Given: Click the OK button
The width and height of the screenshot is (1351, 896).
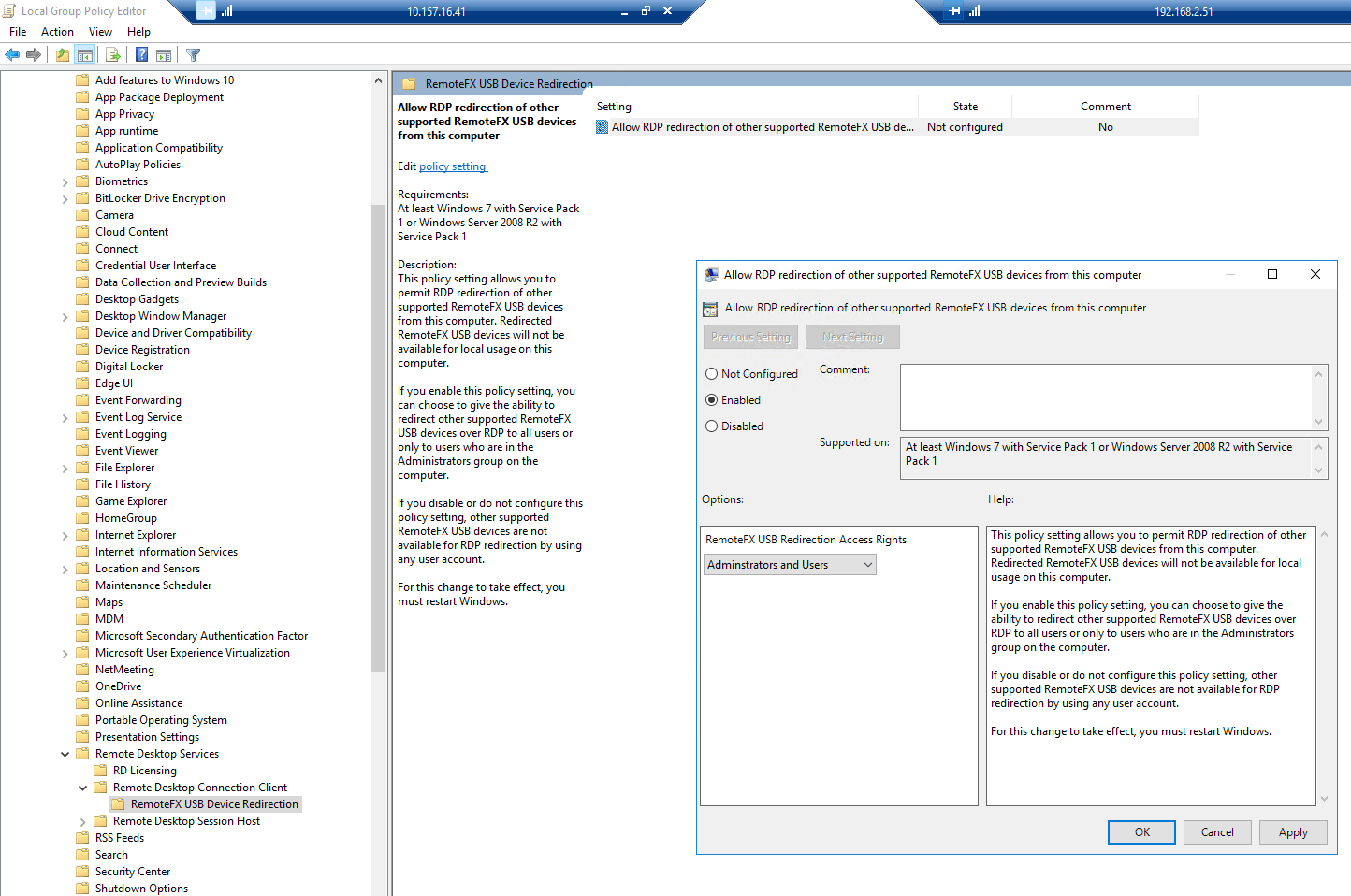Looking at the screenshot, I should 1142,832.
